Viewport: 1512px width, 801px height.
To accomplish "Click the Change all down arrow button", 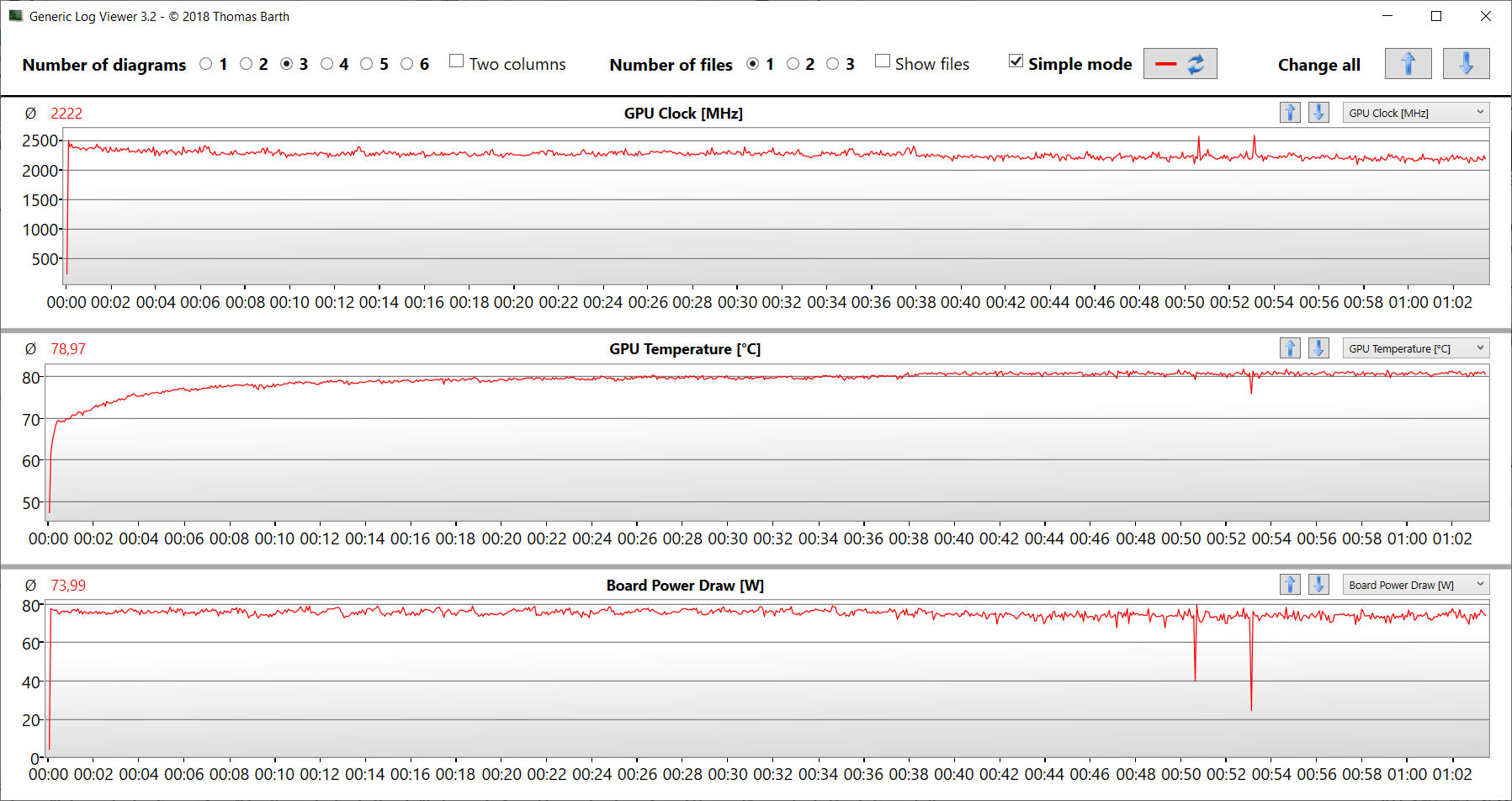I will click(x=1466, y=64).
